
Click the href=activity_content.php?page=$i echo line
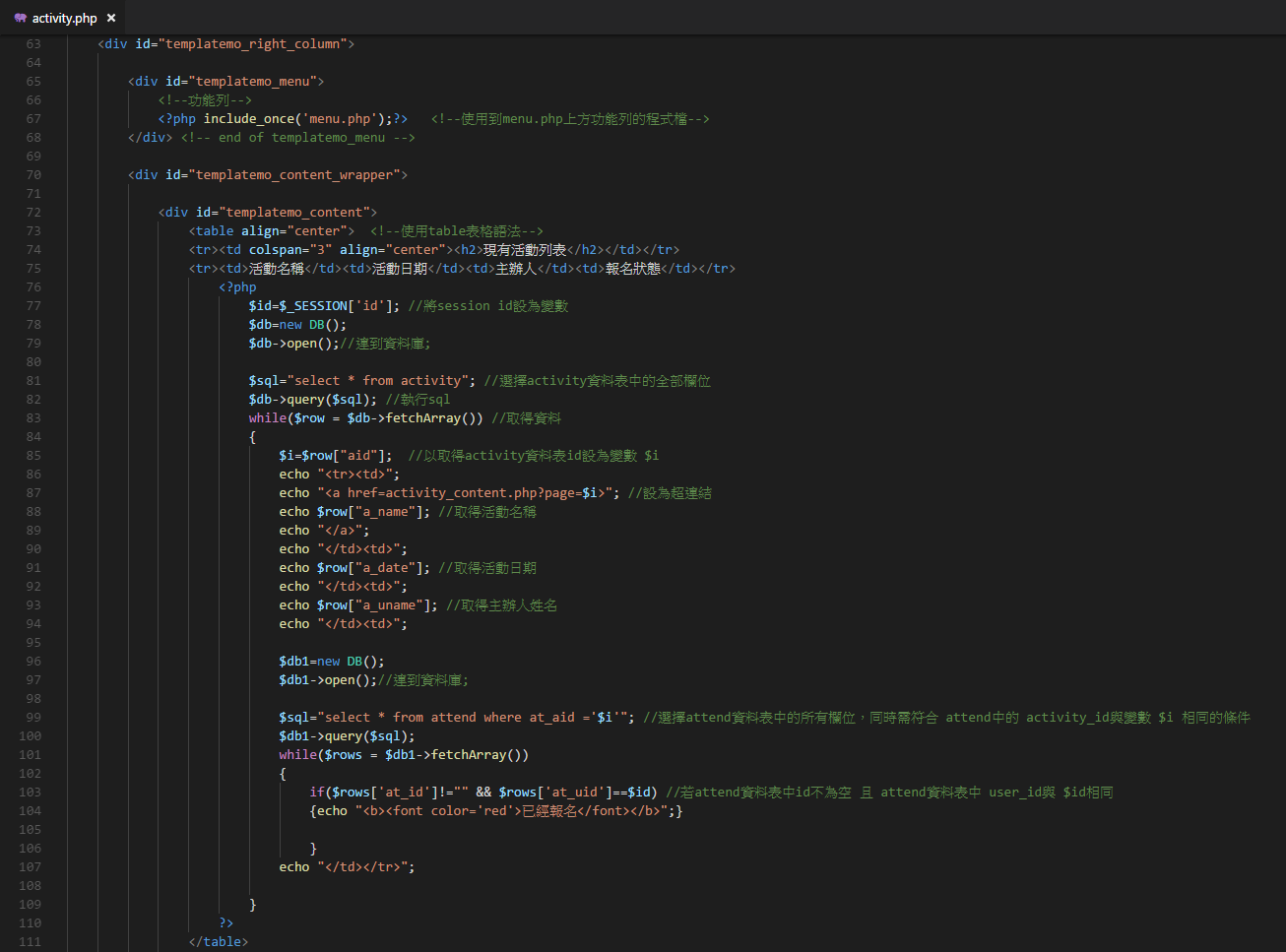coord(449,493)
